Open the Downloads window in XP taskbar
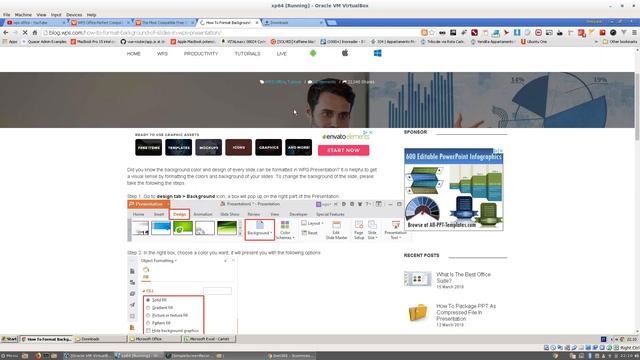The width and height of the screenshot is (640, 360). pos(100,339)
